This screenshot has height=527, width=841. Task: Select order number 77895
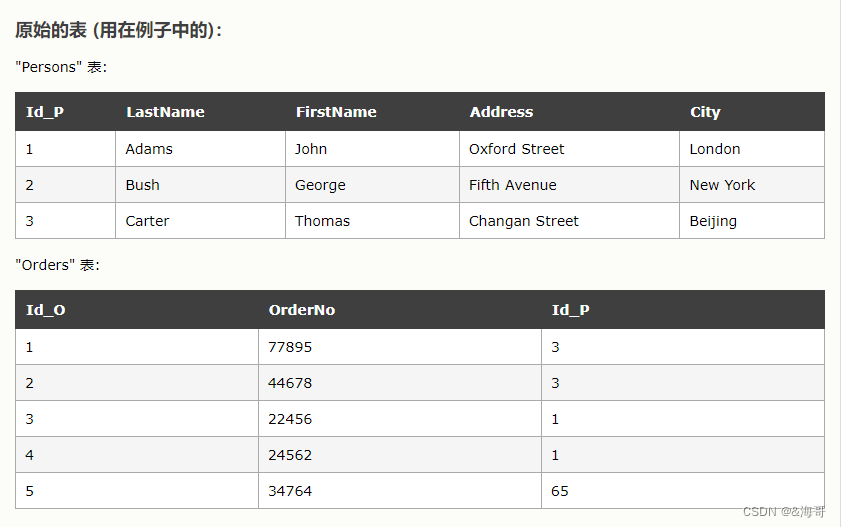pyautogui.click(x=400, y=347)
